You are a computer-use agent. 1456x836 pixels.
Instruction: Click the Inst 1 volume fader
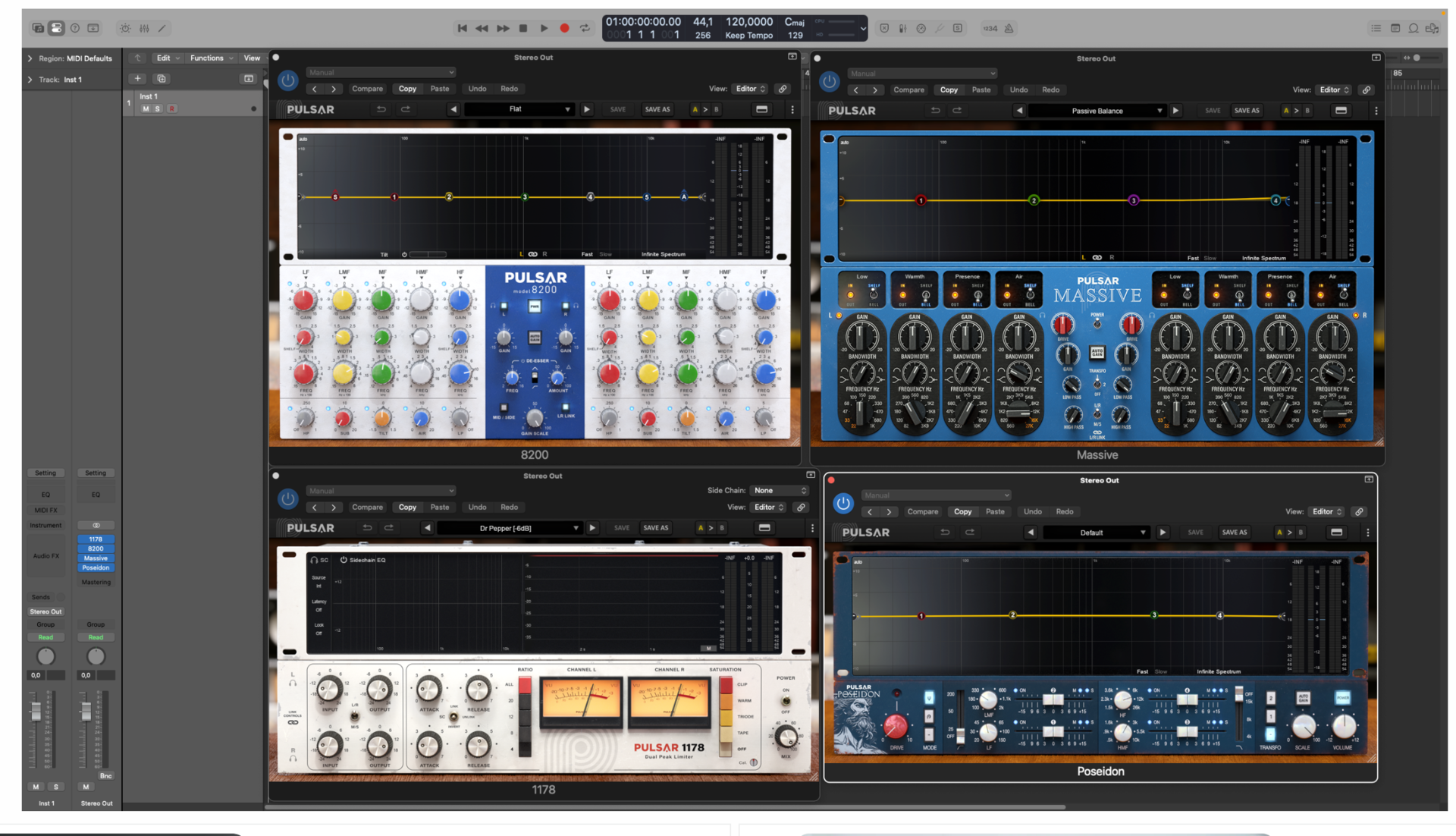36,711
